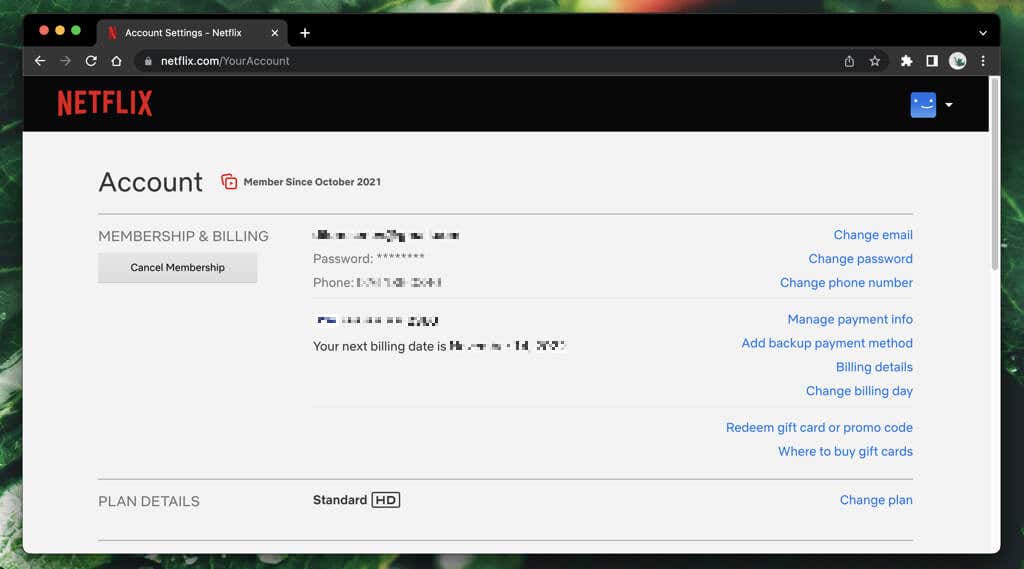This screenshot has width=1024, height=569.
Task: Toggle the browser side panel icon
Action: click(x=932, y=61)
